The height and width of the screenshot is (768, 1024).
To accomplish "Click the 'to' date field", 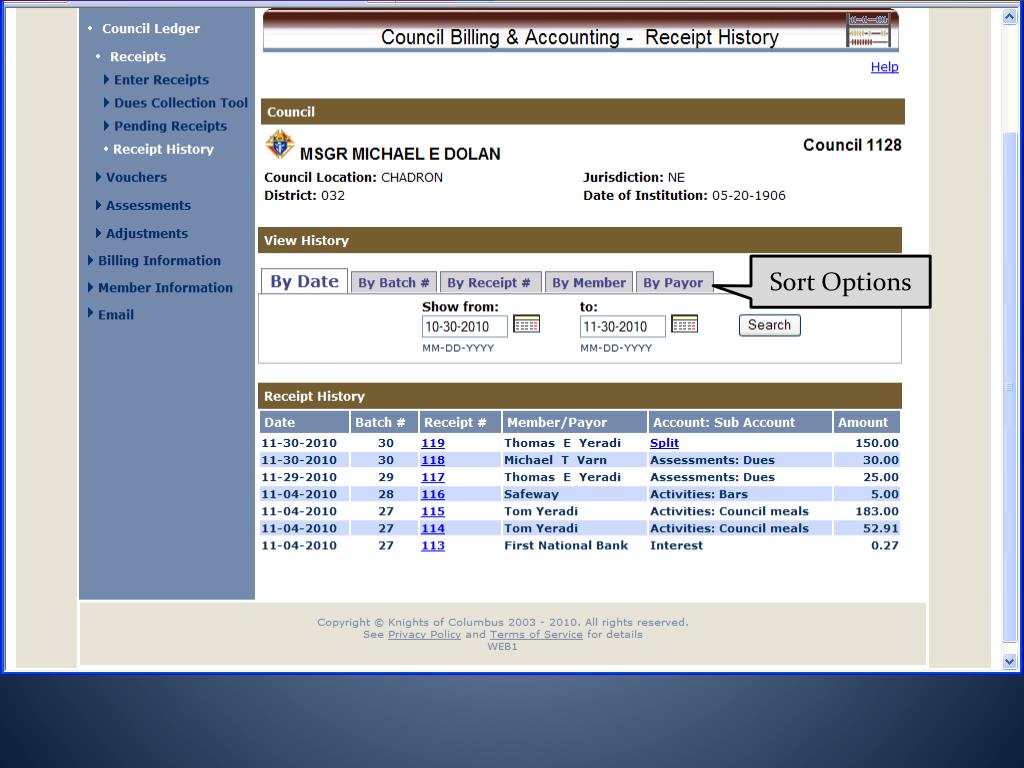I will click(x=622, y=327).
